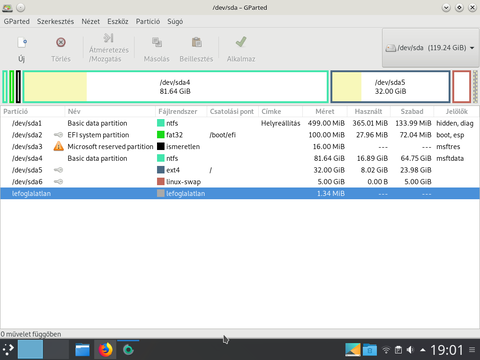
Task: Select /dev/sda4 block in disk map
Action: pos(175,87)
